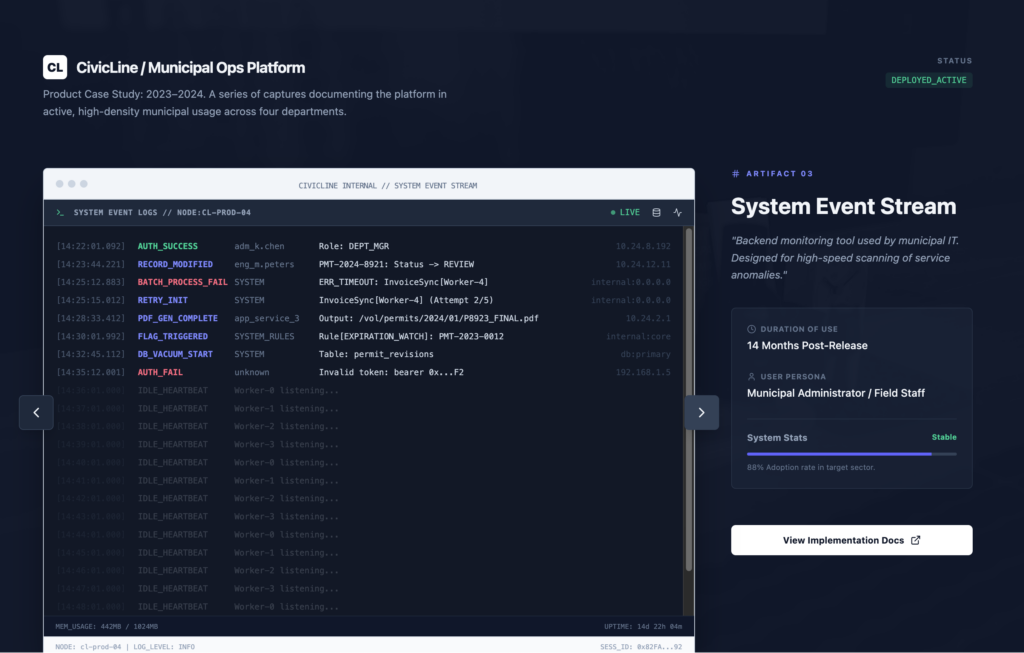The height and width of the screenshot is (653, 1024).
Task: Click the CL CivicLine logo icon
Action: pyautogui.click(x=55, y=67)
